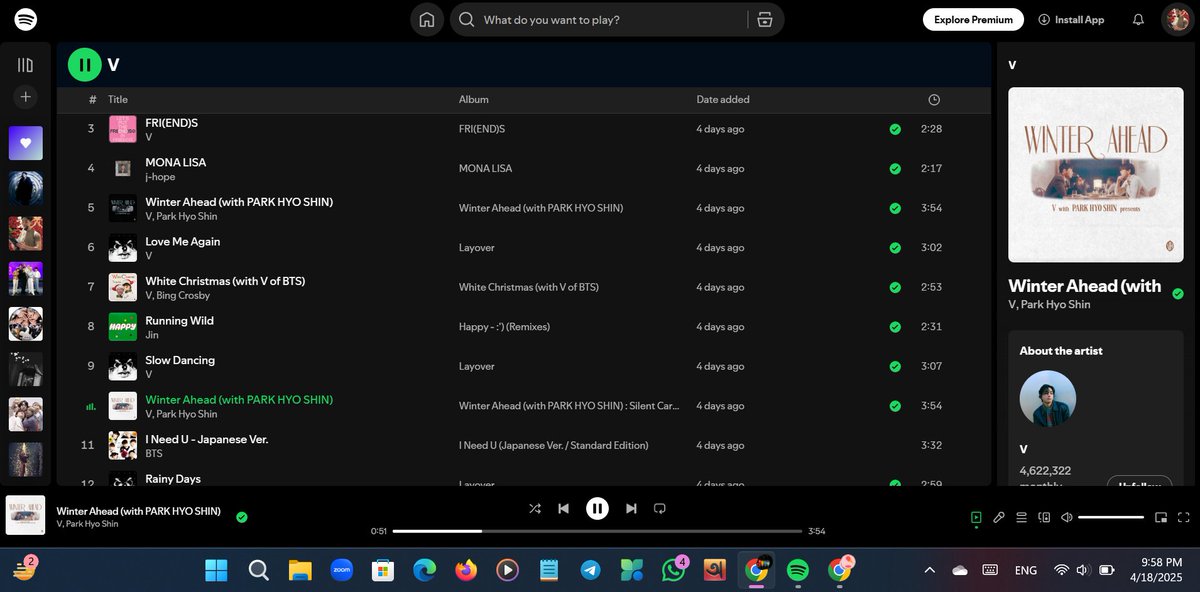Open the 'Happy - :') (Remixes)' album link

tap(504, 327)
